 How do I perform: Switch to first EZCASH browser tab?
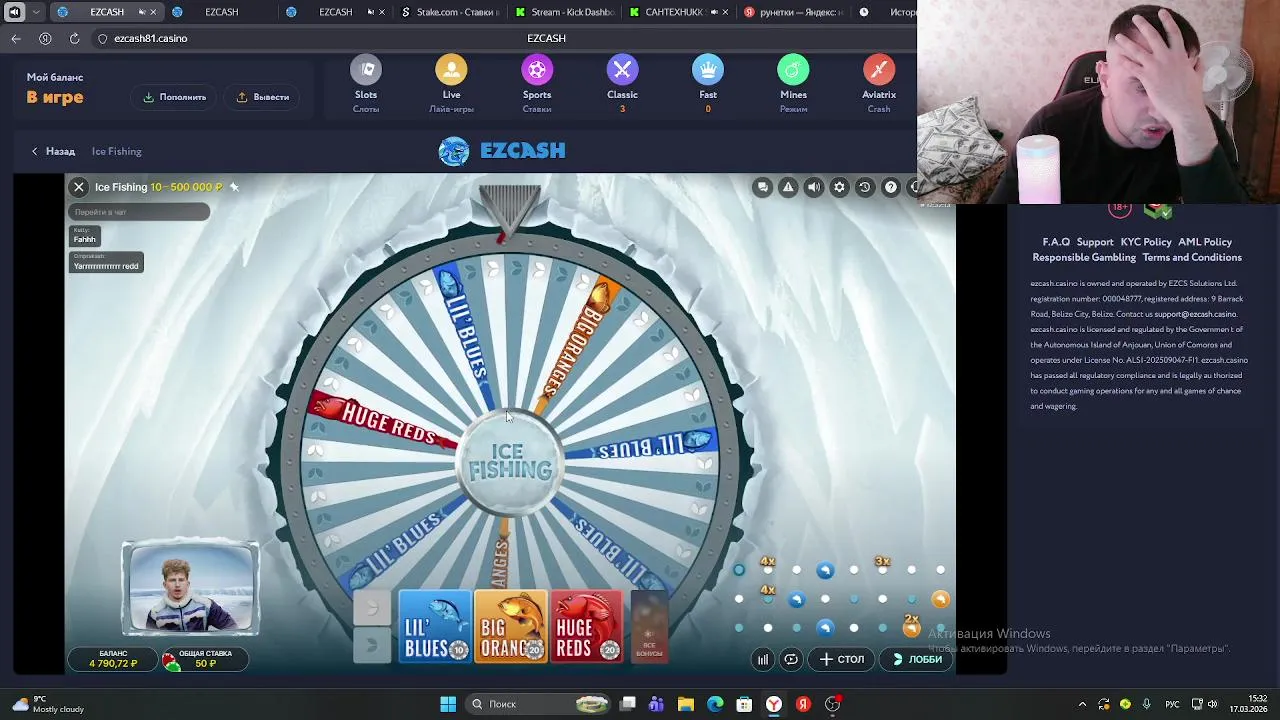point(107,12)
